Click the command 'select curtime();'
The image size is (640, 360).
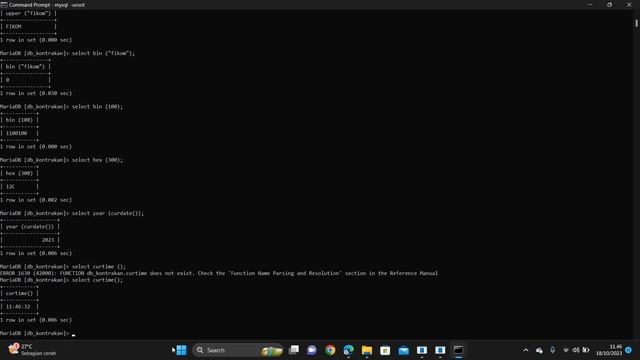(x=97, y=280)
